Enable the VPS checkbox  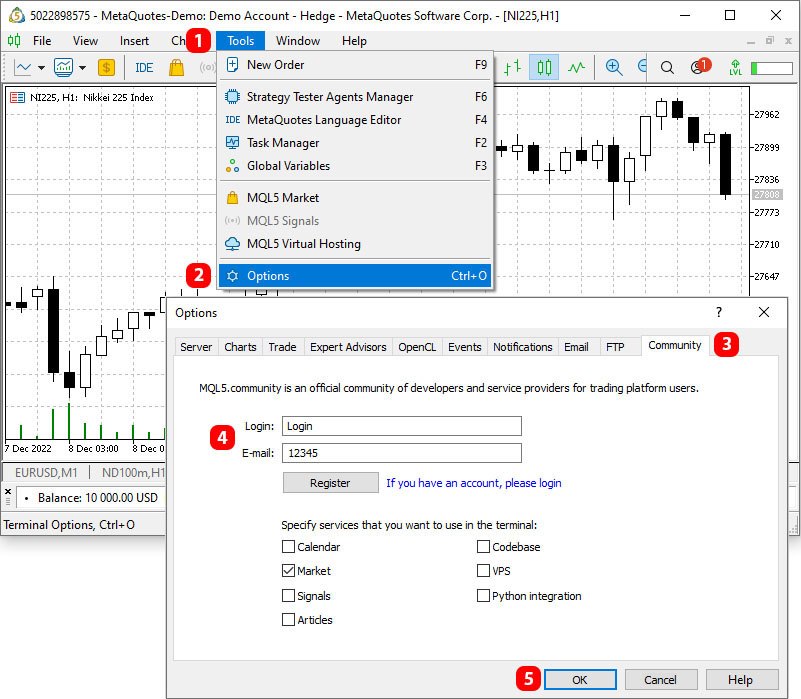coord(483,571)
